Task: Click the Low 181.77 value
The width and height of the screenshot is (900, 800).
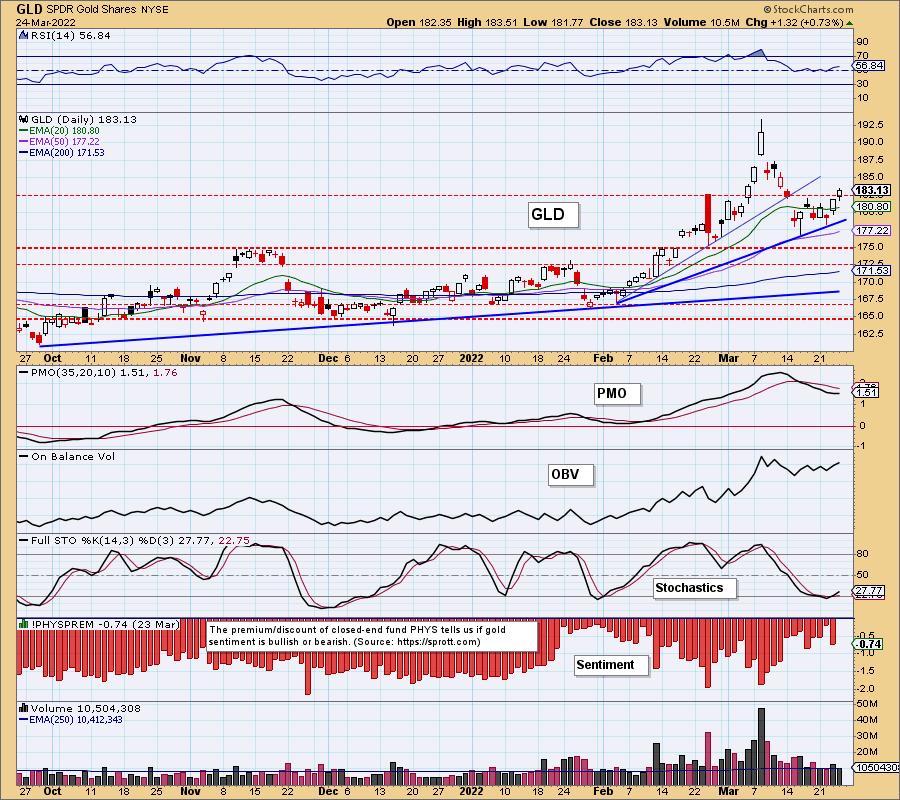Action: click(x=553, y=22)
